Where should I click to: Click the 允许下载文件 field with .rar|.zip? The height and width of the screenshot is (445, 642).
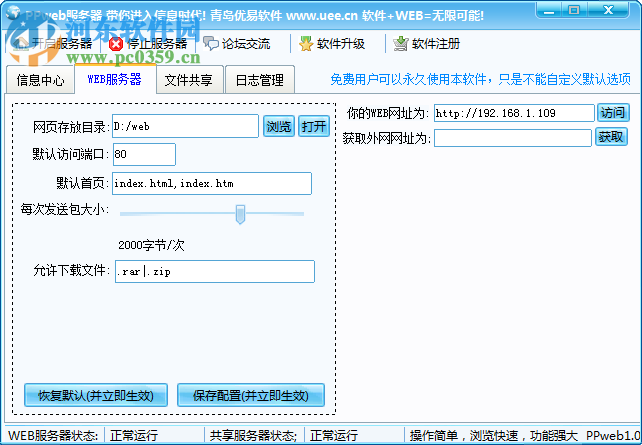pyautogui.click(x=215, y=271)
